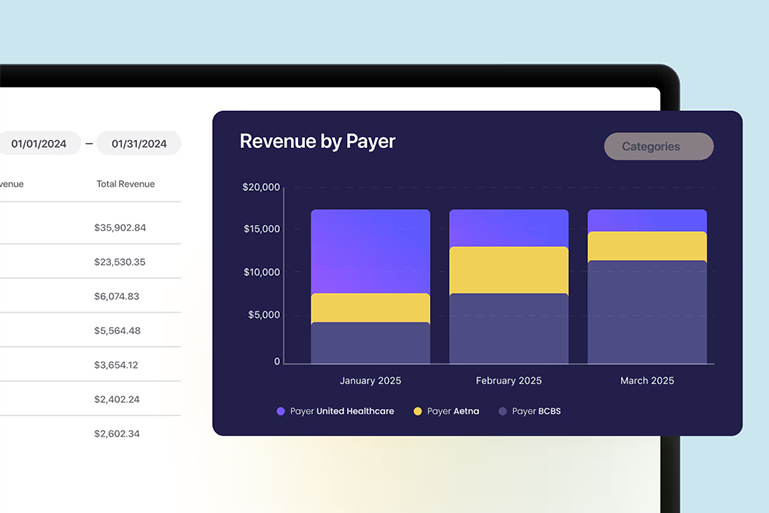Select the $3,654.12 revenue cell
Viewport: 769px width, 513px height.
(x=116, y=365)
